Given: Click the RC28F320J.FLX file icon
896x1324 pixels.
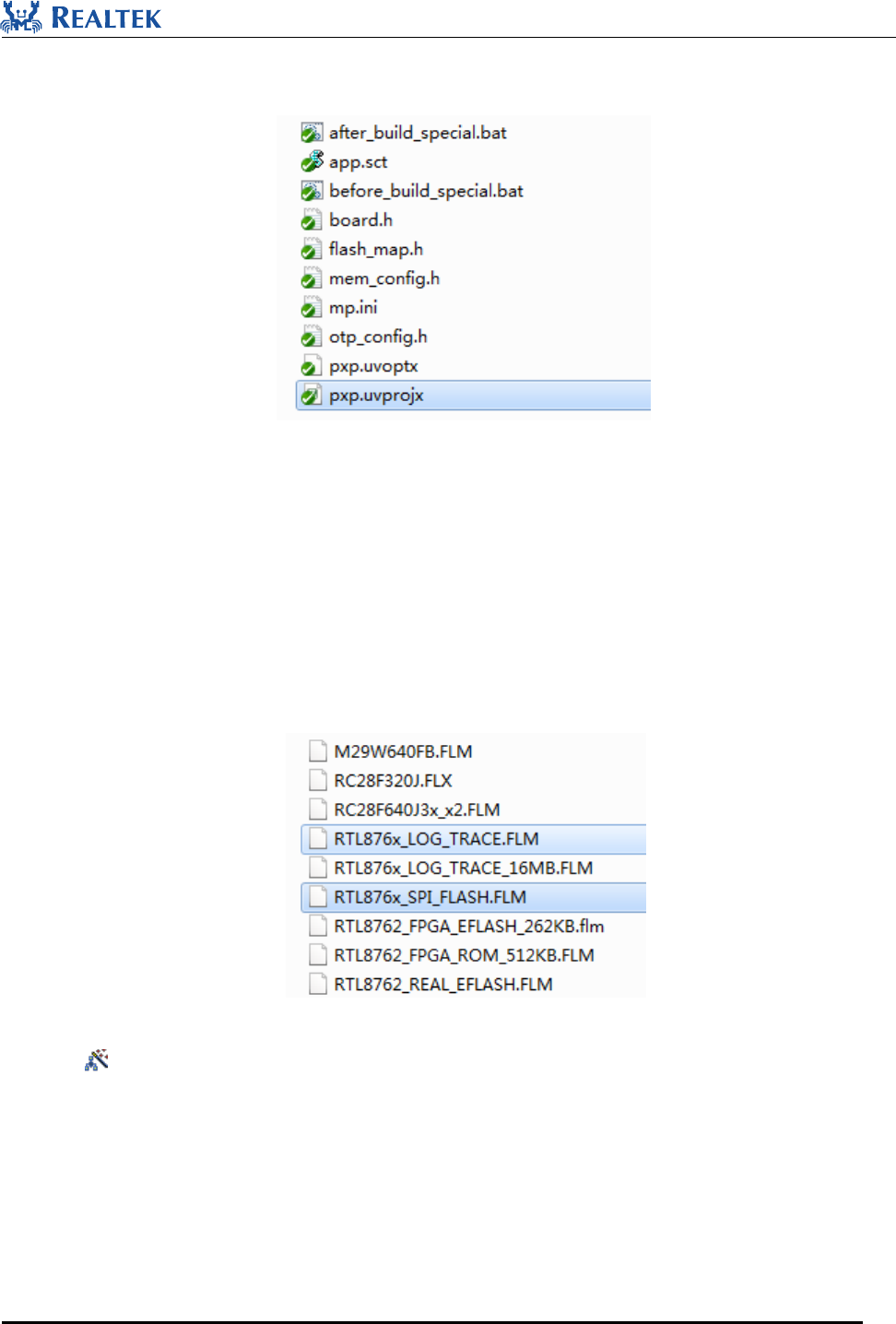Looking at the screenshot, I should point(318,781).
